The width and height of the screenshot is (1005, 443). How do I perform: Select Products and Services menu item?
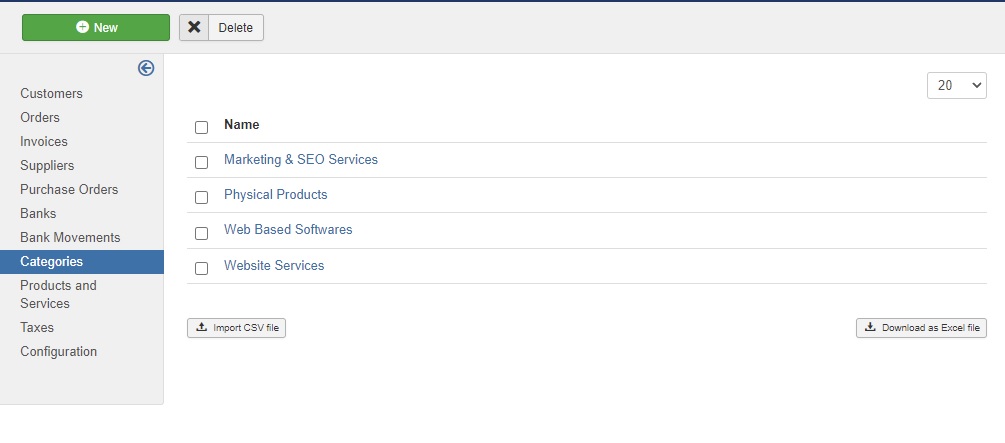(58, 294)
